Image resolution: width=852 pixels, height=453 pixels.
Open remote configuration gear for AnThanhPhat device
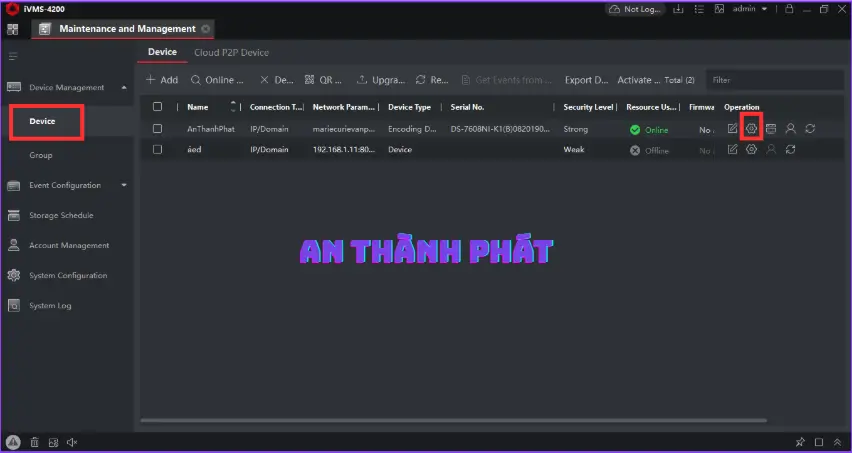click(x=751, y=129)
